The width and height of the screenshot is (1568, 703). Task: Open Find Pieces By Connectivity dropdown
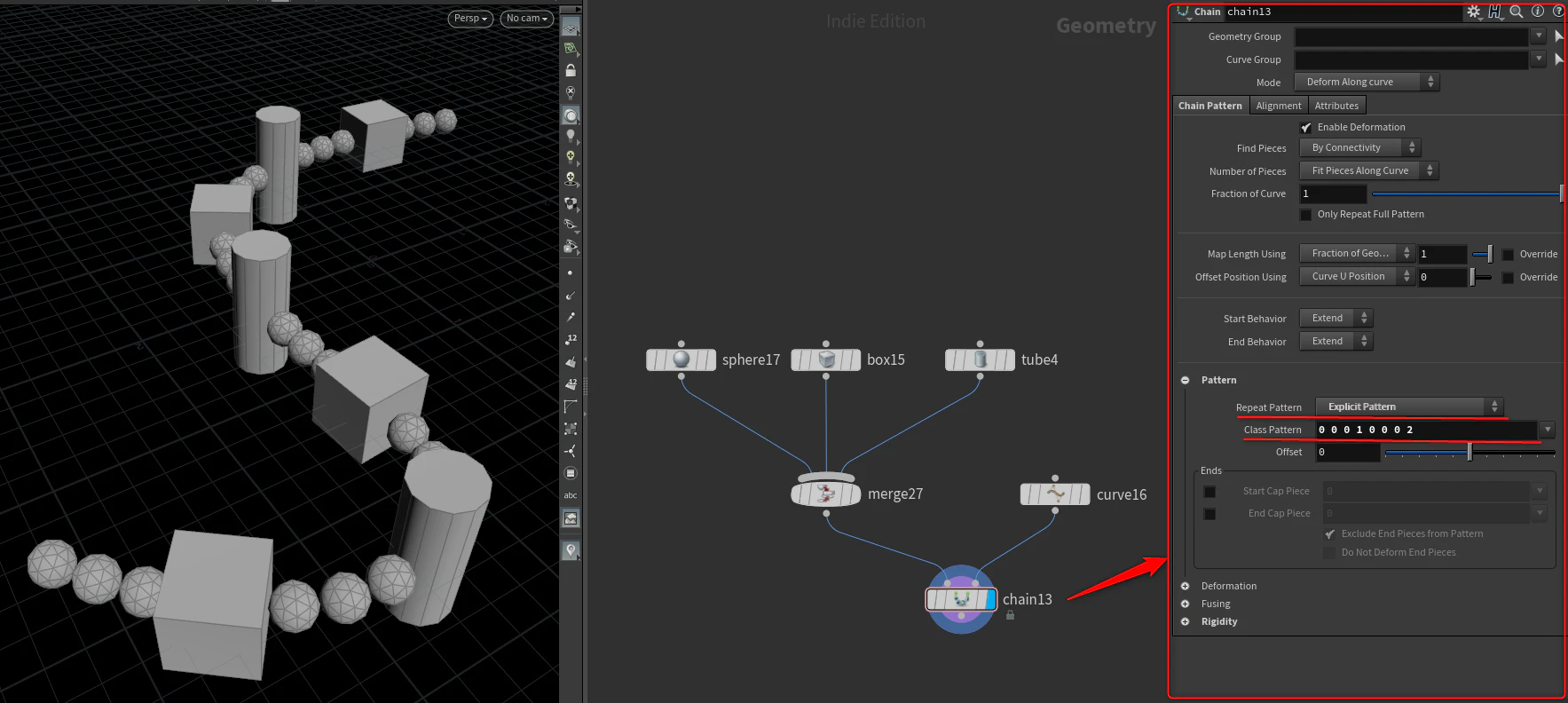point(1360,147)
